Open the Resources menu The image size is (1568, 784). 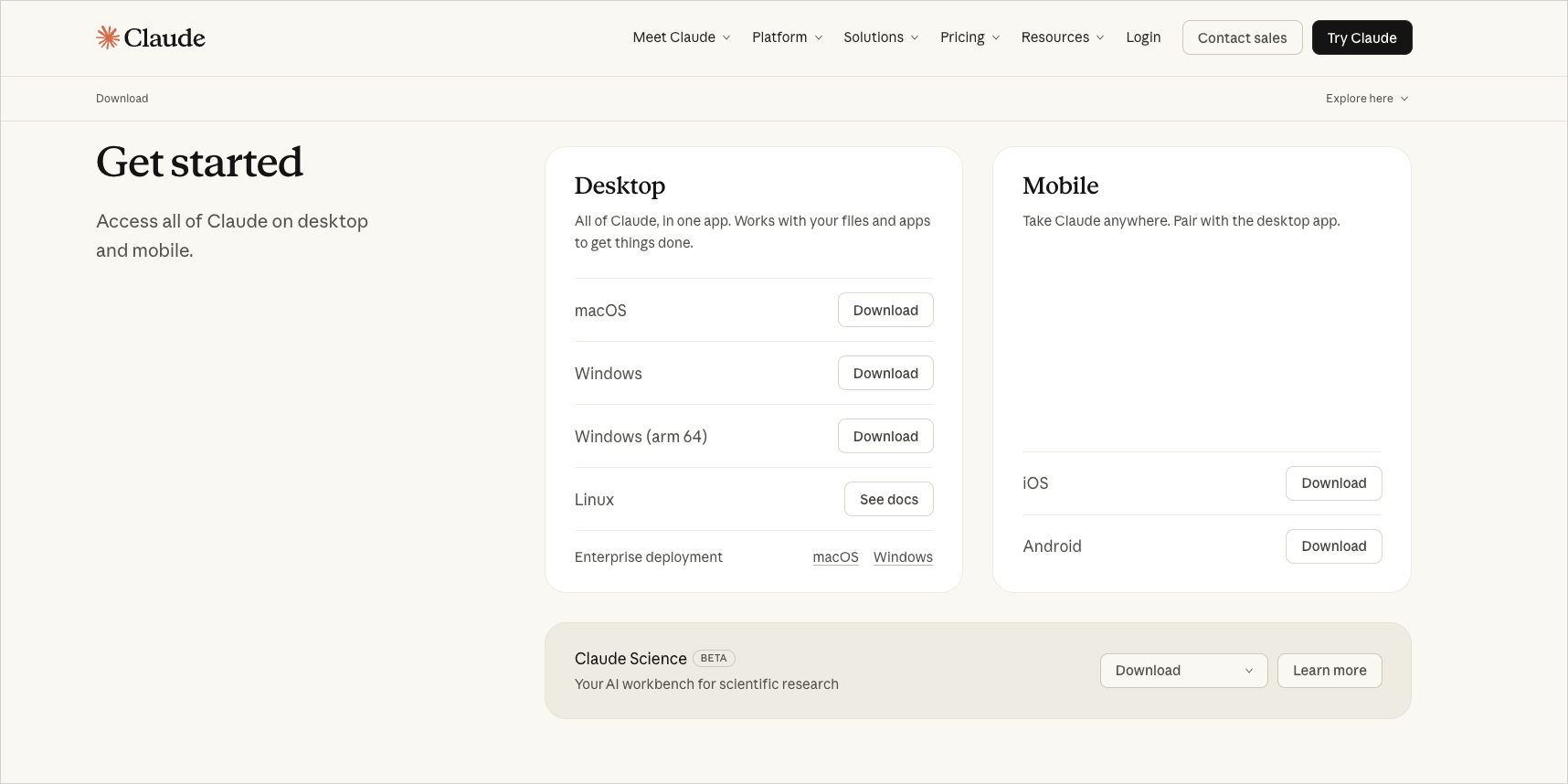1063,37
